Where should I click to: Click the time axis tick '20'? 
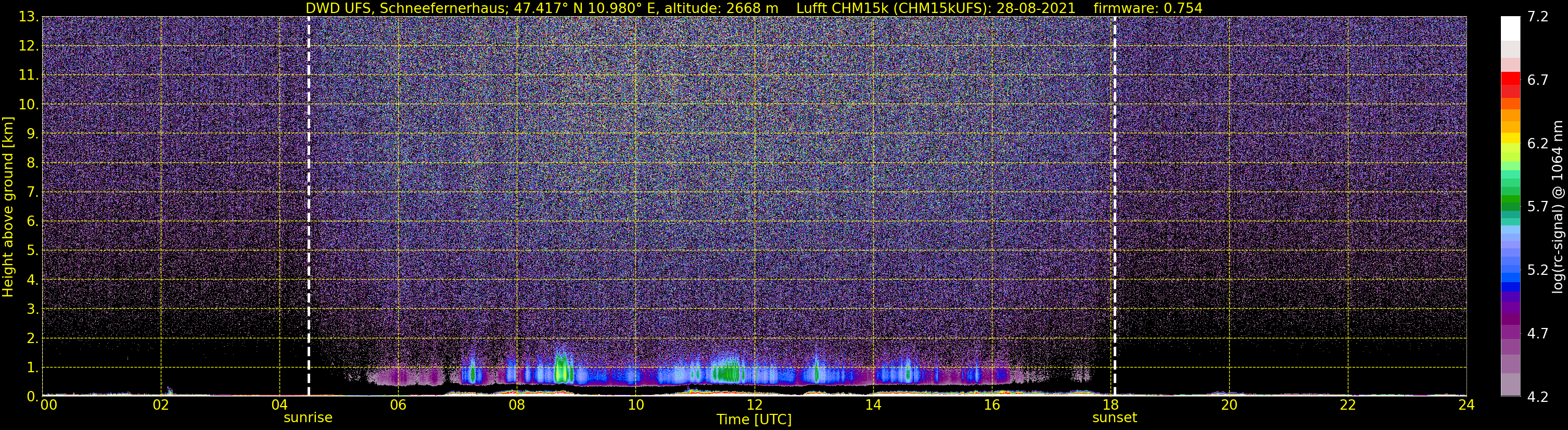(x=1229, y=405)
